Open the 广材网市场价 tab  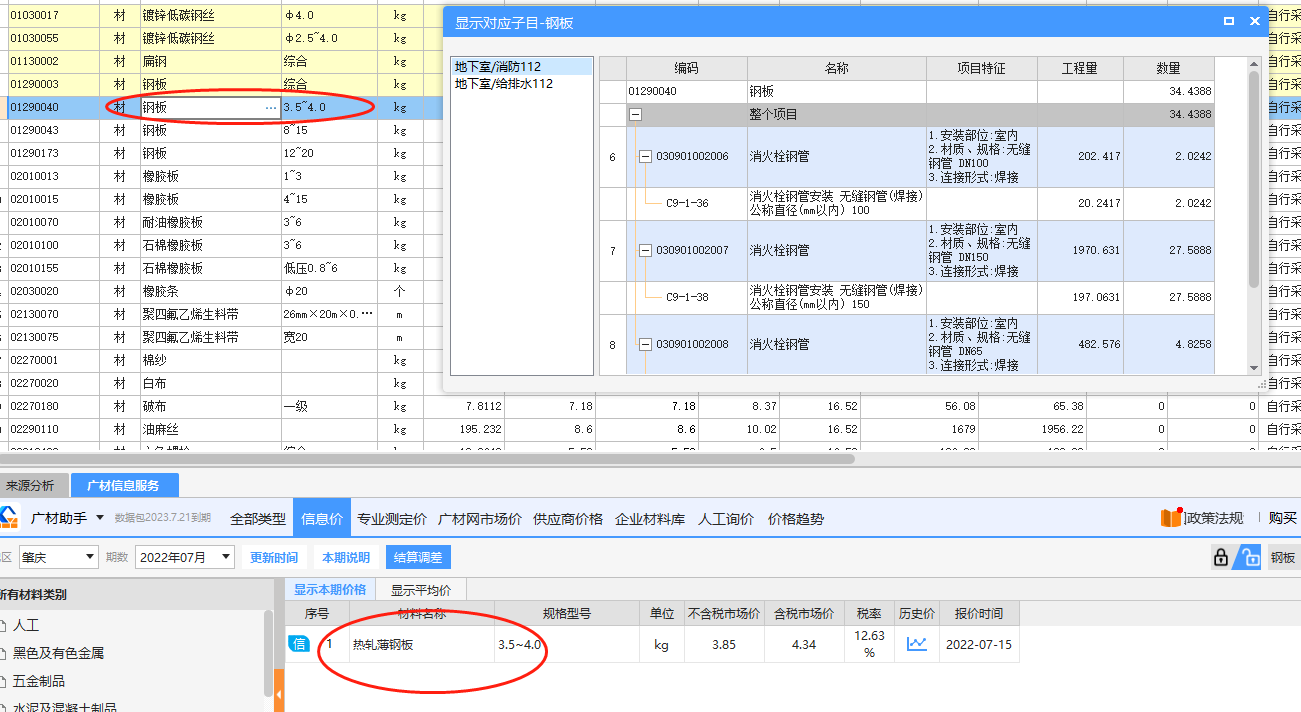tap(480, 519)
